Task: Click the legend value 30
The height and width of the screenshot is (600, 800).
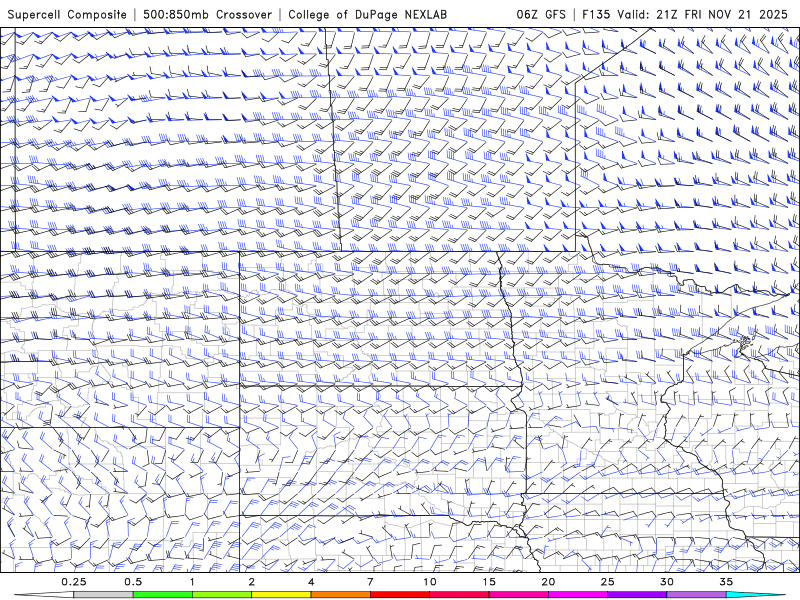Action: 666,582
